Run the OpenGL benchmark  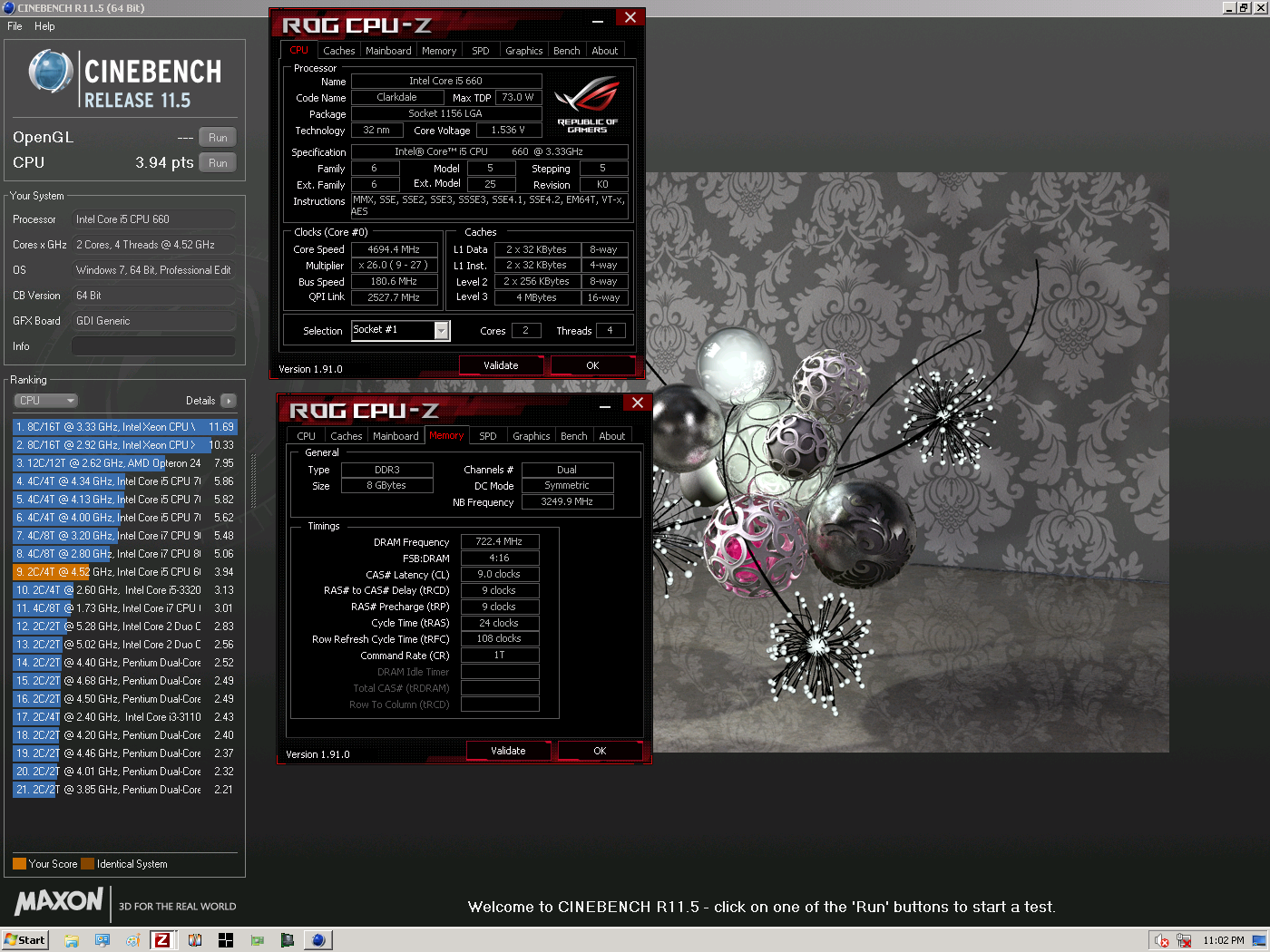pyautogui.click(x=218, y=138)
